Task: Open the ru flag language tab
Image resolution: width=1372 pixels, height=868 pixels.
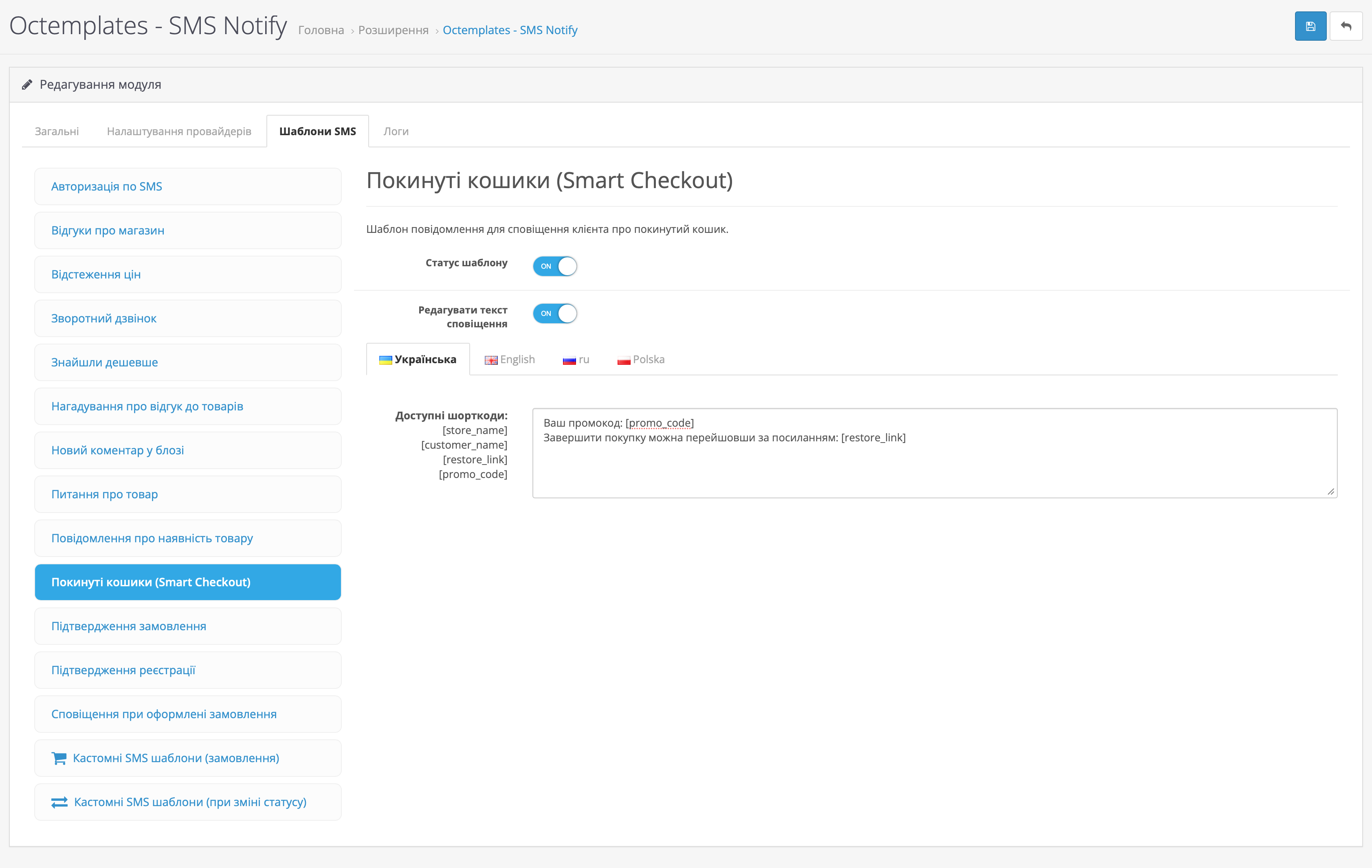Action: point(576,359)
